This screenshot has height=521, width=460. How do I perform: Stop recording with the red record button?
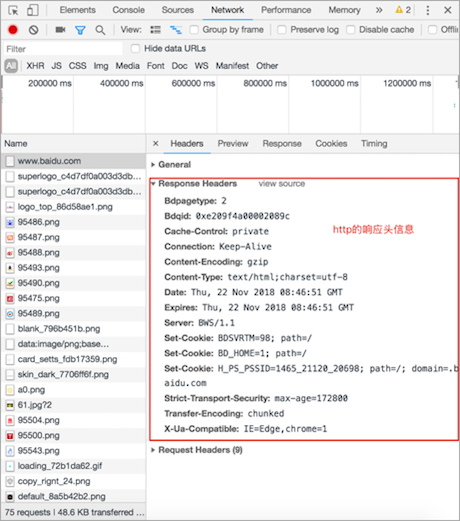click(x=13, y=30)
